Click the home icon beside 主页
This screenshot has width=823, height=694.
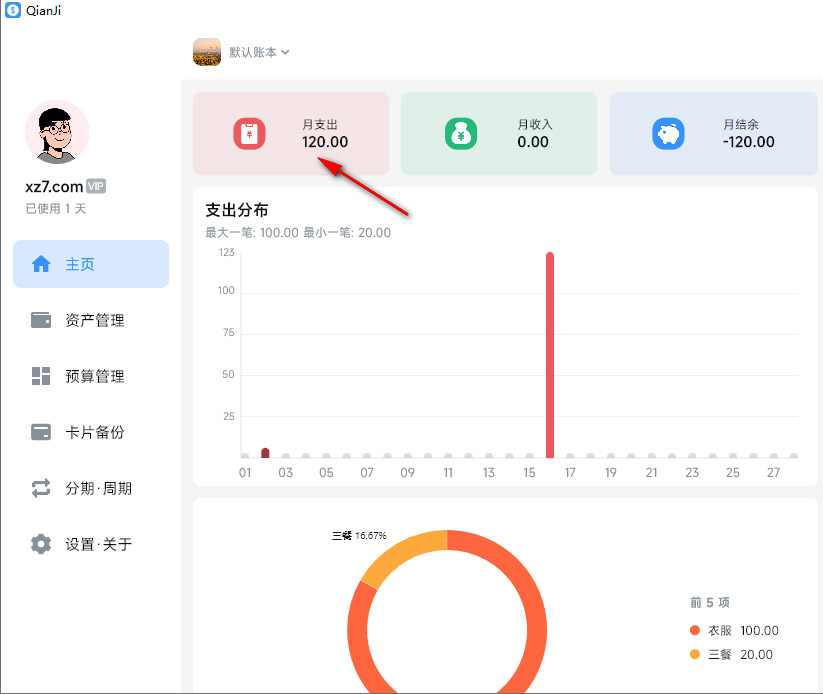point(41,264)
